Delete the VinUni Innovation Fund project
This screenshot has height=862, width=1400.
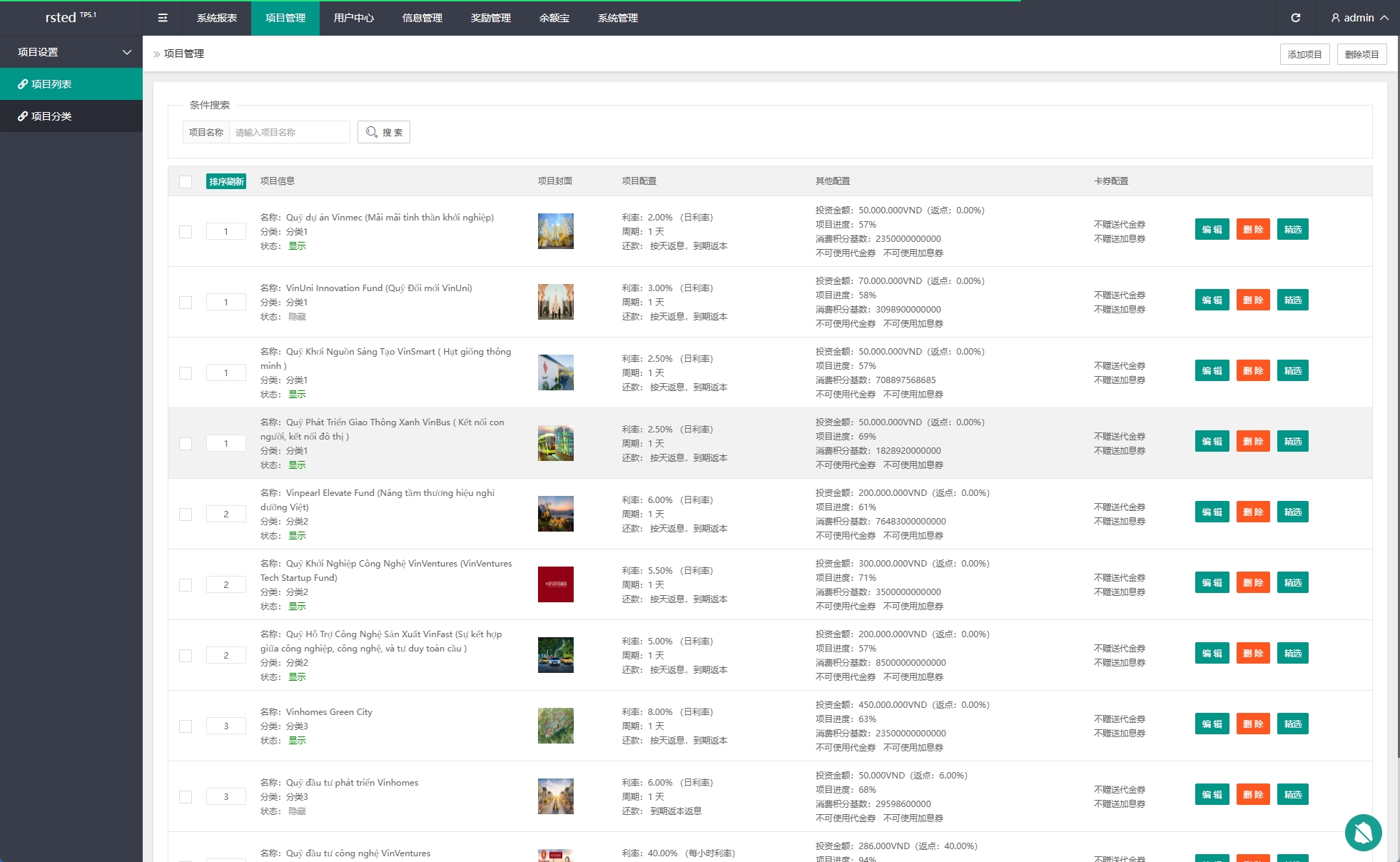1252,300
